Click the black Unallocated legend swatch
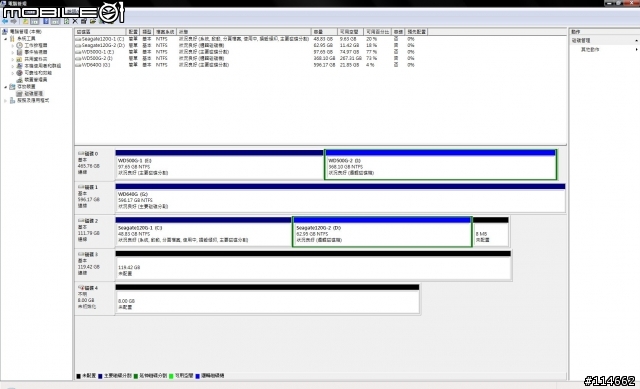The width and height of the screenshot is (640, 389). pyautogui.click(x=78, y=376)
